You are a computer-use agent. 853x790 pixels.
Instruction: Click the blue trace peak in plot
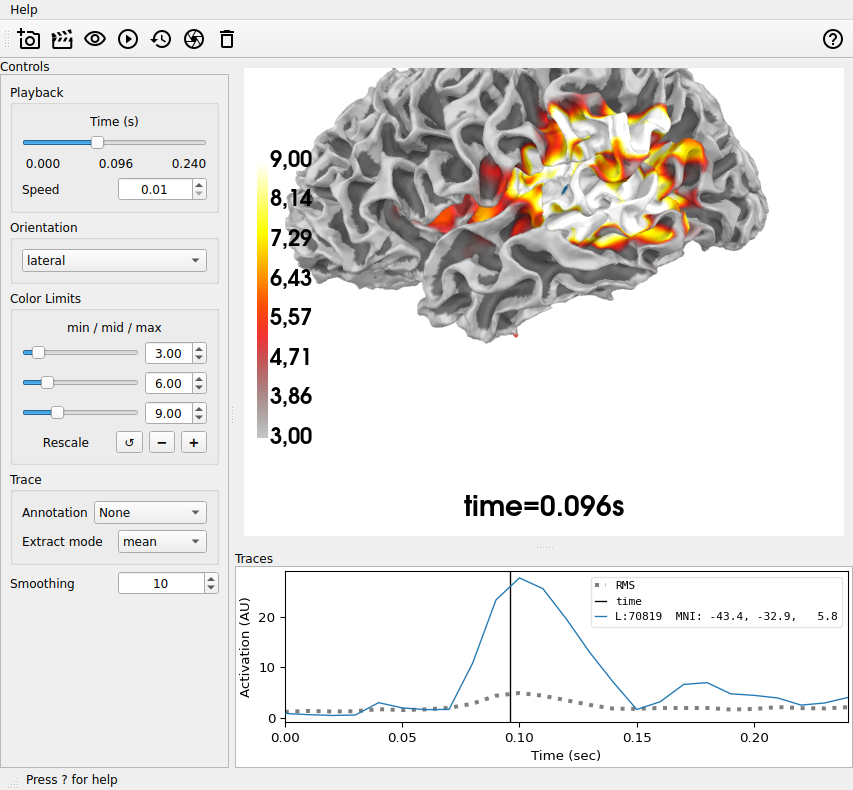click(520, 578)
